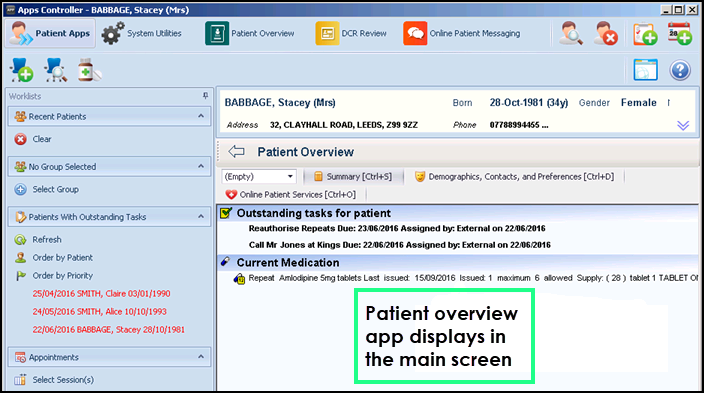Switch to Summary [Ctrl+S] tab
Viewport: 704px width, 393px height.
[353, 177]
